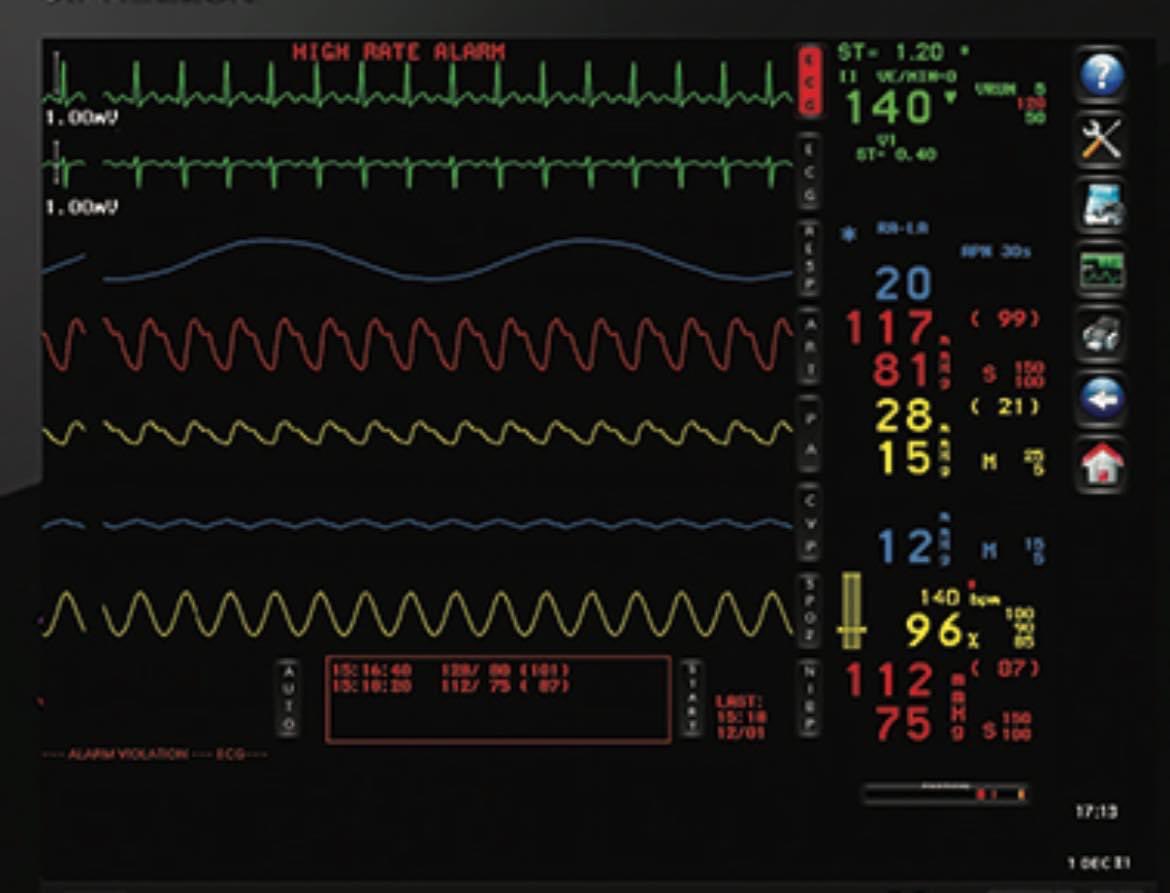Select the yellow SpO2 pleth waveform
Screen dimensions: 1170x893
(418, 614)
